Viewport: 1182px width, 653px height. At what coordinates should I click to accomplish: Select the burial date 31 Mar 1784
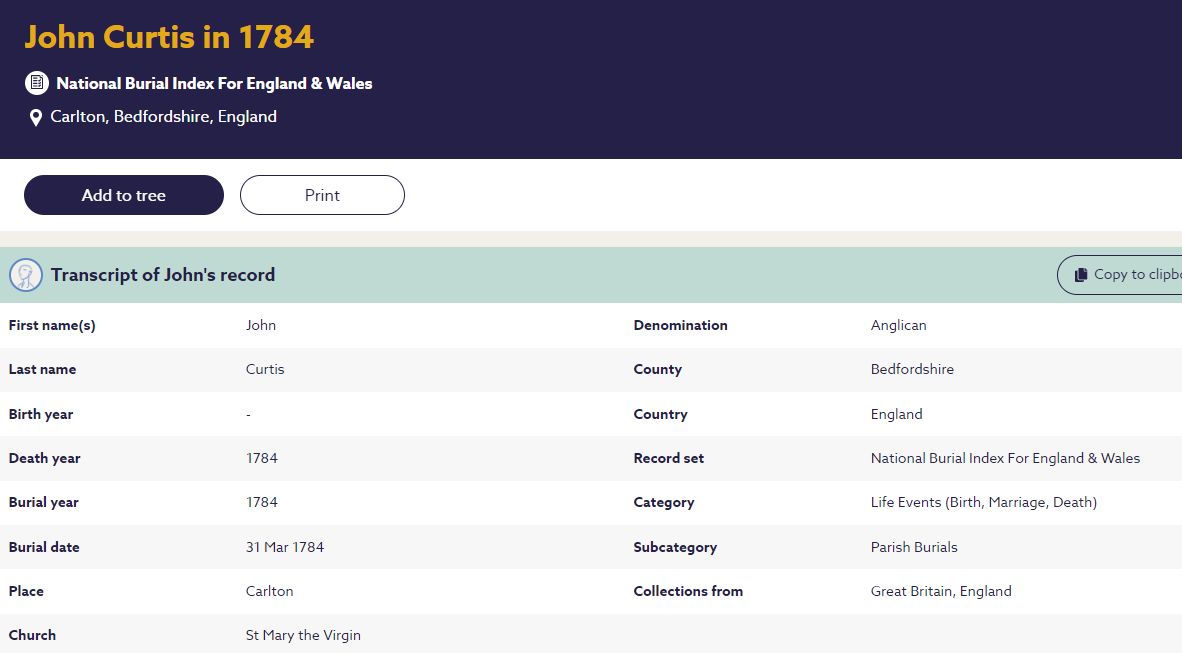pyautogui.click(x=285, y=547)
